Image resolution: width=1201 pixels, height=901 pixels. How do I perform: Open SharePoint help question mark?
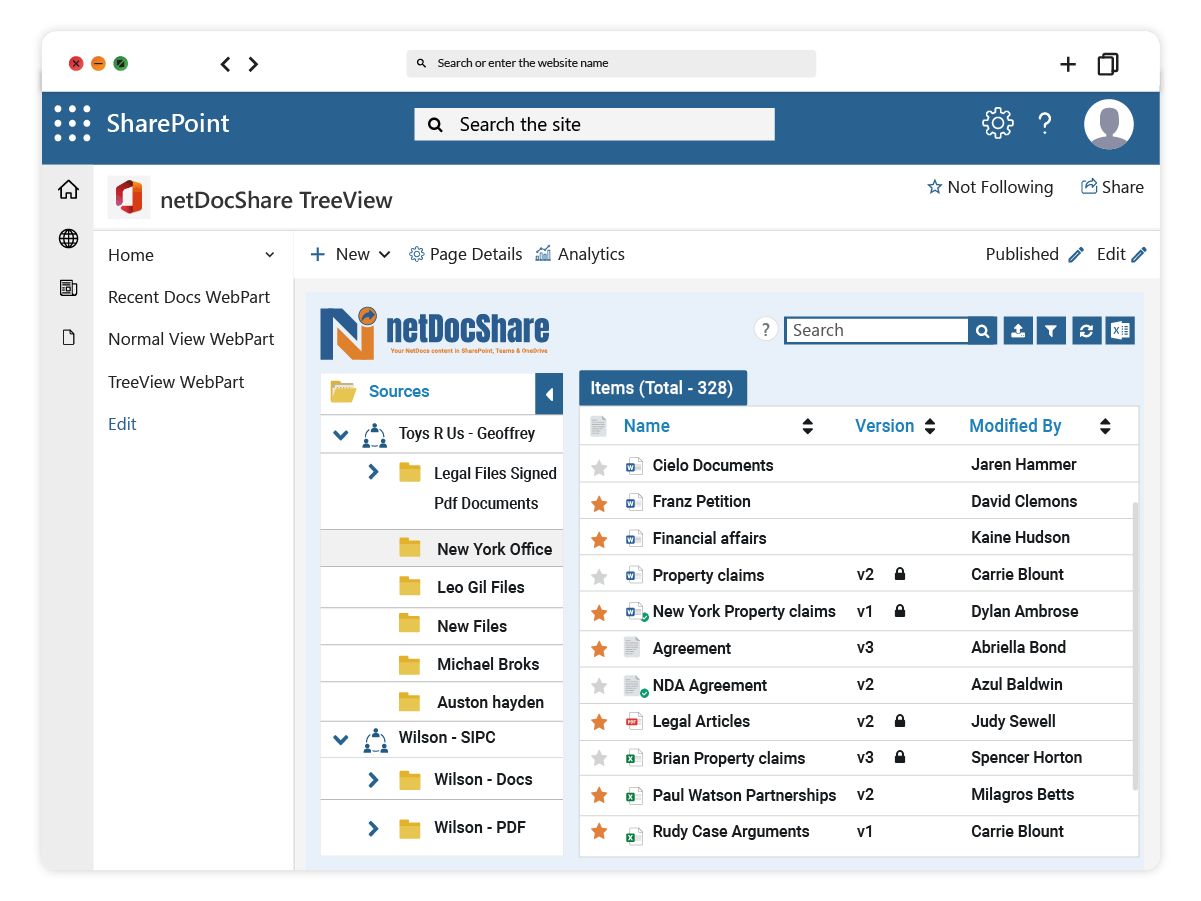(x=1045, y=123)
